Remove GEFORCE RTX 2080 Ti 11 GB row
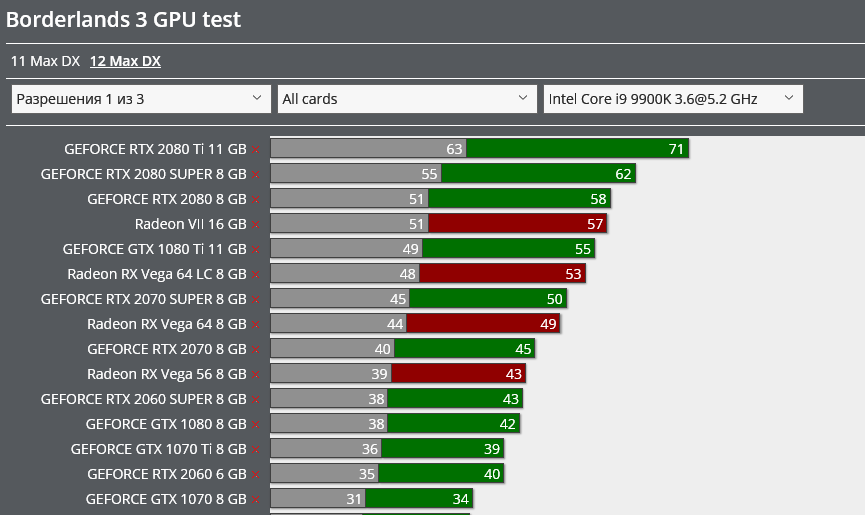This screenshot has height=515, width=865. [255, 149]
